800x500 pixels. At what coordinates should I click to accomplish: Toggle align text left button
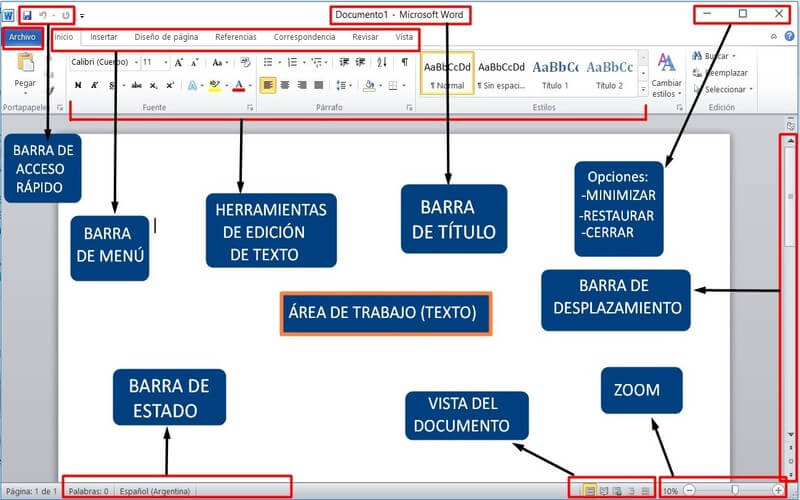(268, 86)
